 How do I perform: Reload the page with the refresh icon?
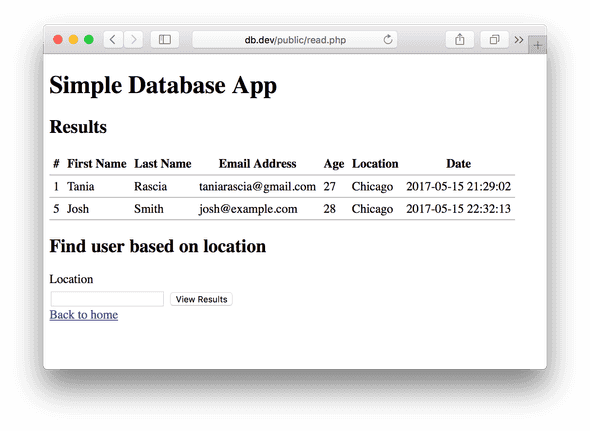tap(388, 40)
